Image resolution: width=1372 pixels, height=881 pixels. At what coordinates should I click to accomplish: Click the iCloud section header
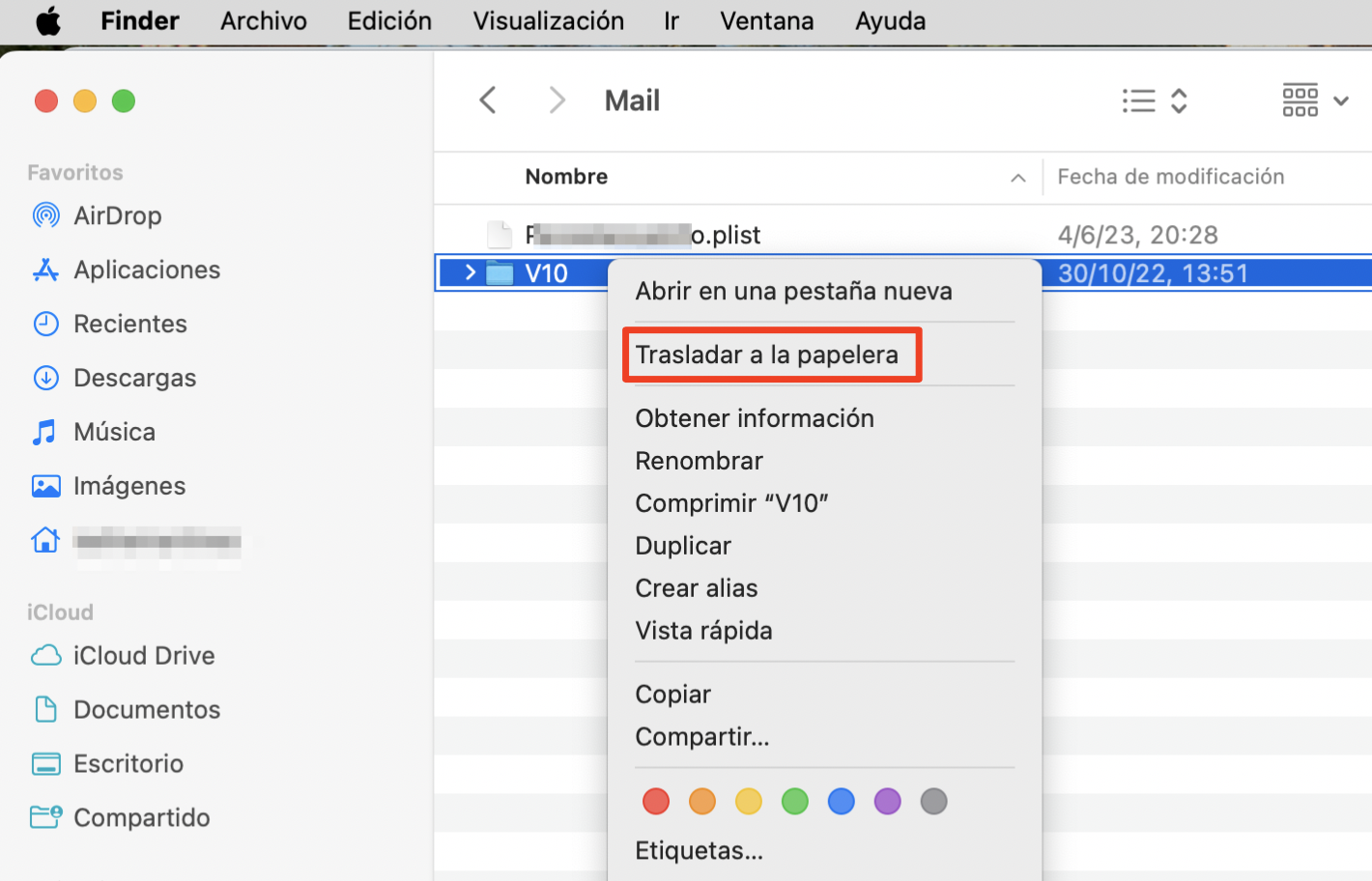pyautogui.click(x=60, y=612)
